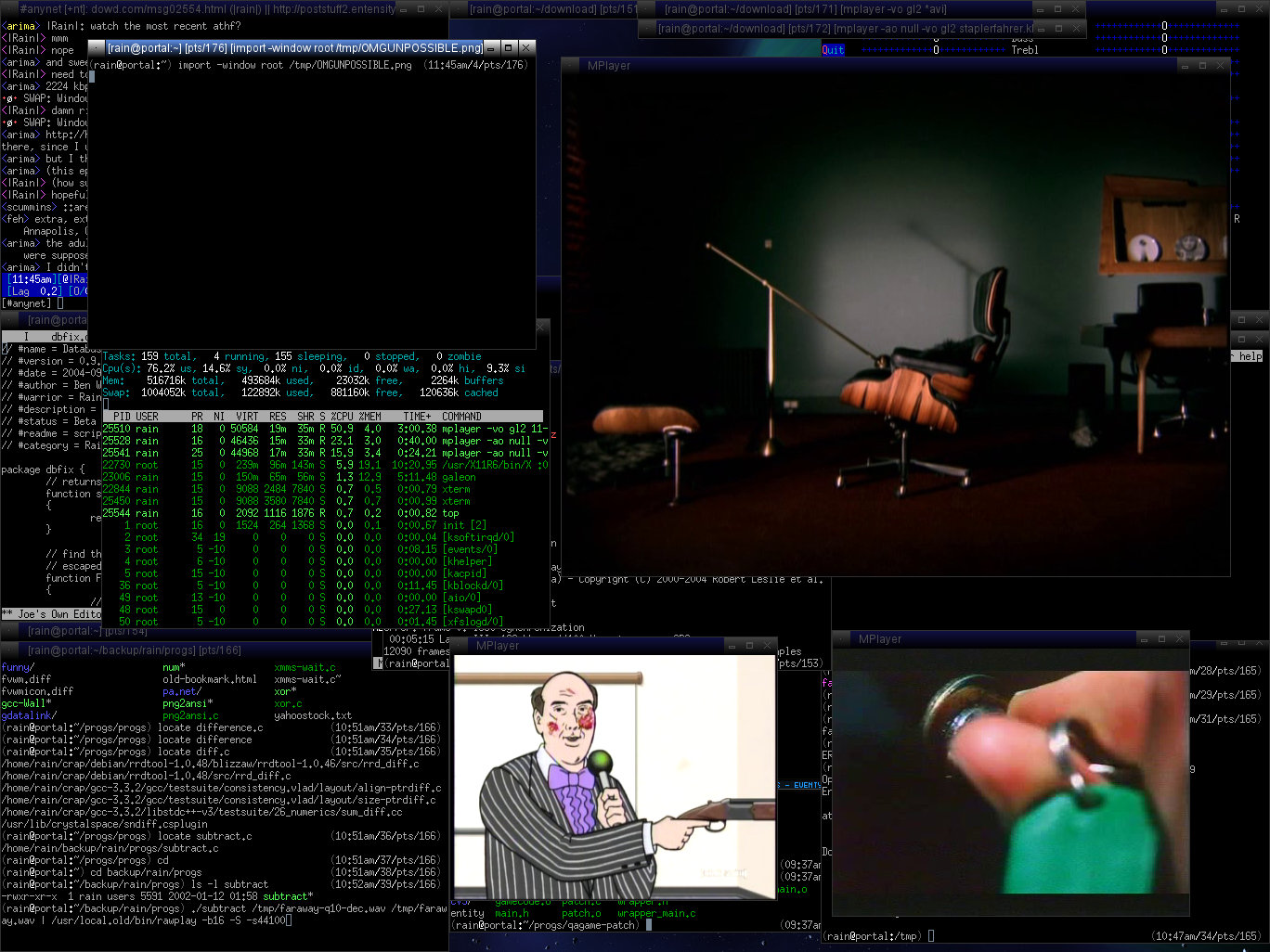This screenshot has width=1270, height=952.
Task: Minimize the #anynet IRC window
Action: click(x=403, y=9)
